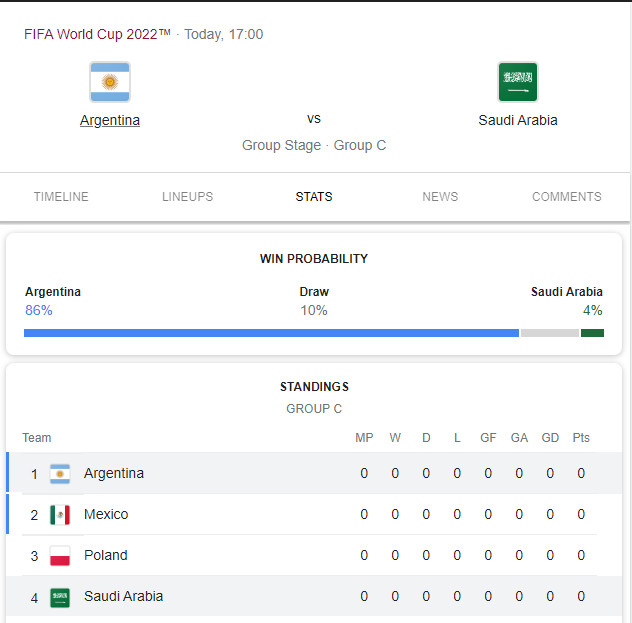Click the Argentina flag in match header
Image resolution: width=632 pixels, height=623 pixels.
click(x=110, y=82)
